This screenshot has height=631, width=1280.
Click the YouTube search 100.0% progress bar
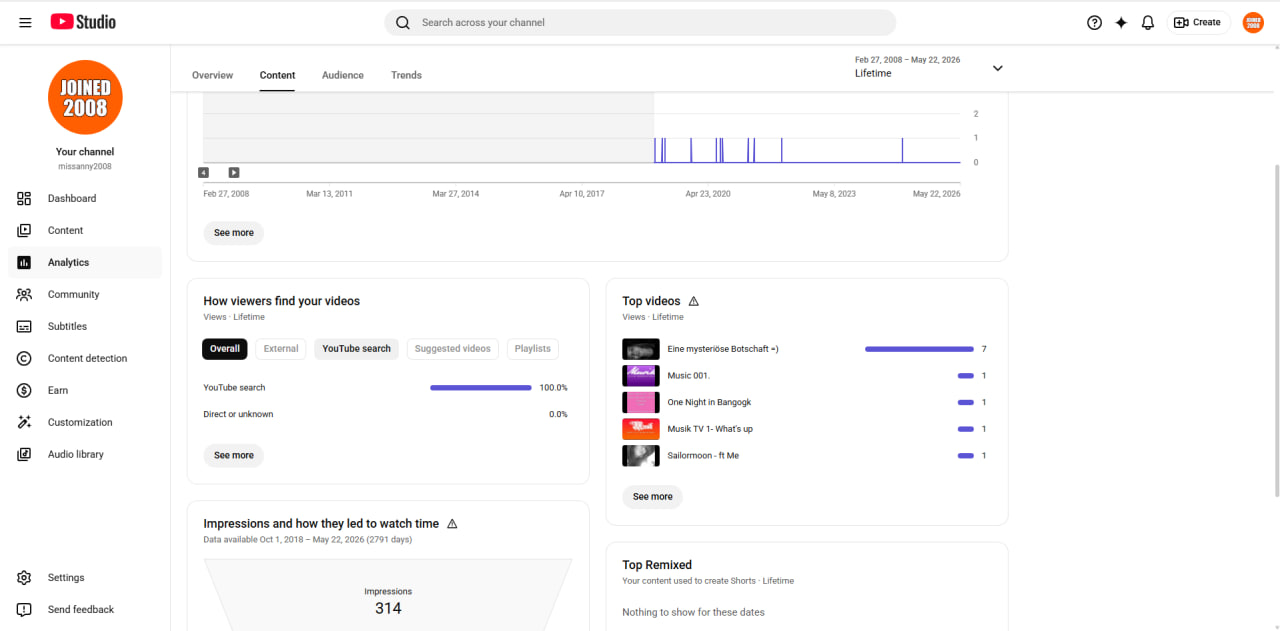pyautogui.click(x=481, y=388)
